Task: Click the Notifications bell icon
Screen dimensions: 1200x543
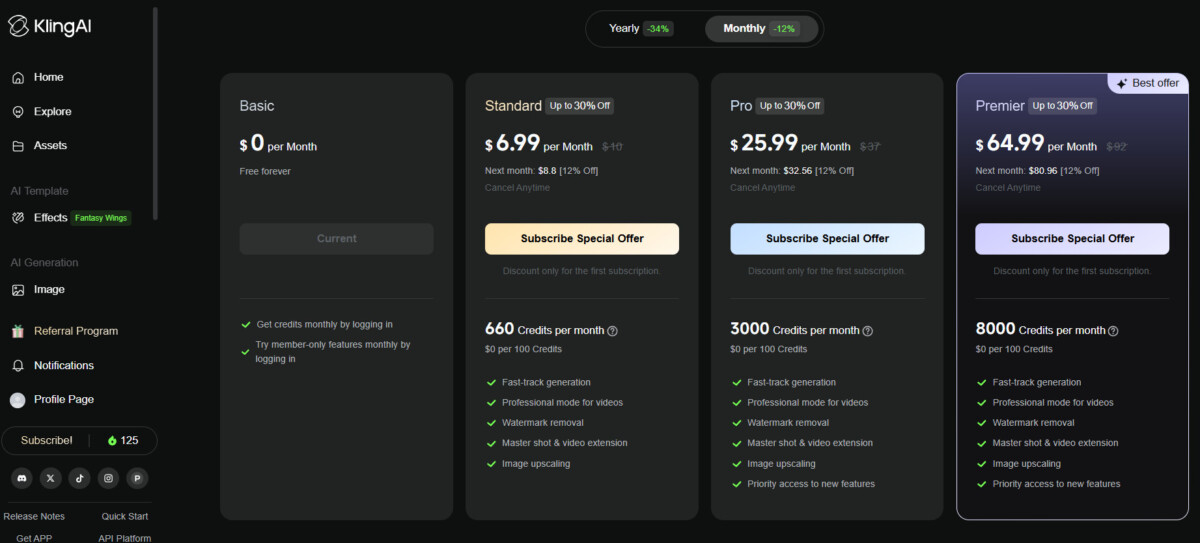Action: 18,365
